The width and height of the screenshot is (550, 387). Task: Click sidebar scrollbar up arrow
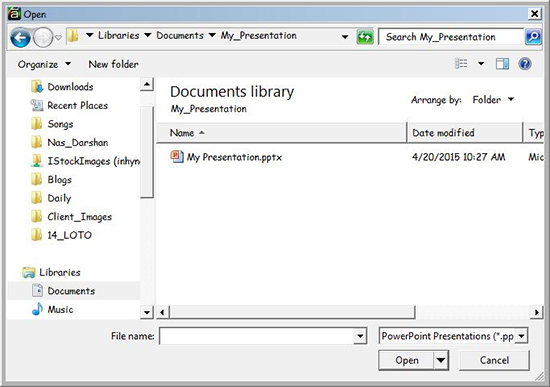pos(147,85)
